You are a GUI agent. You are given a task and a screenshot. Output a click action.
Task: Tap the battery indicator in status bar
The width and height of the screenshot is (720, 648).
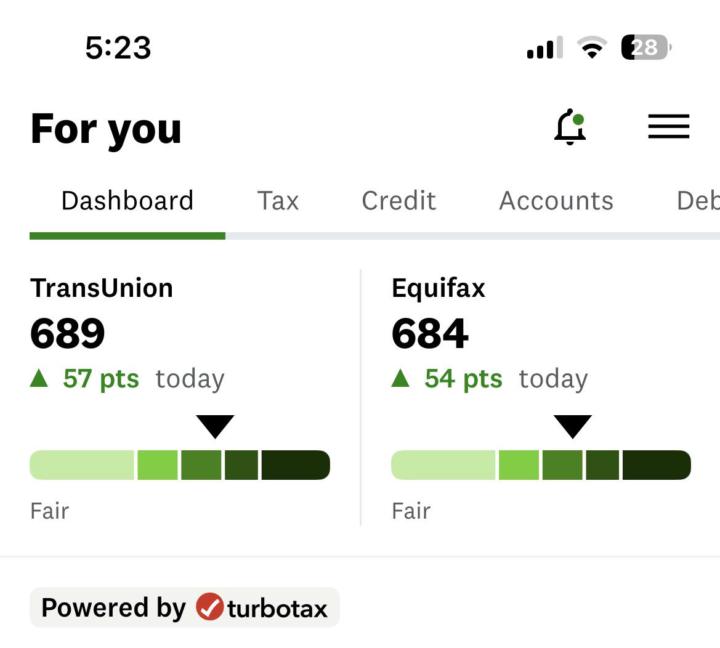click(x=646, y=47)
